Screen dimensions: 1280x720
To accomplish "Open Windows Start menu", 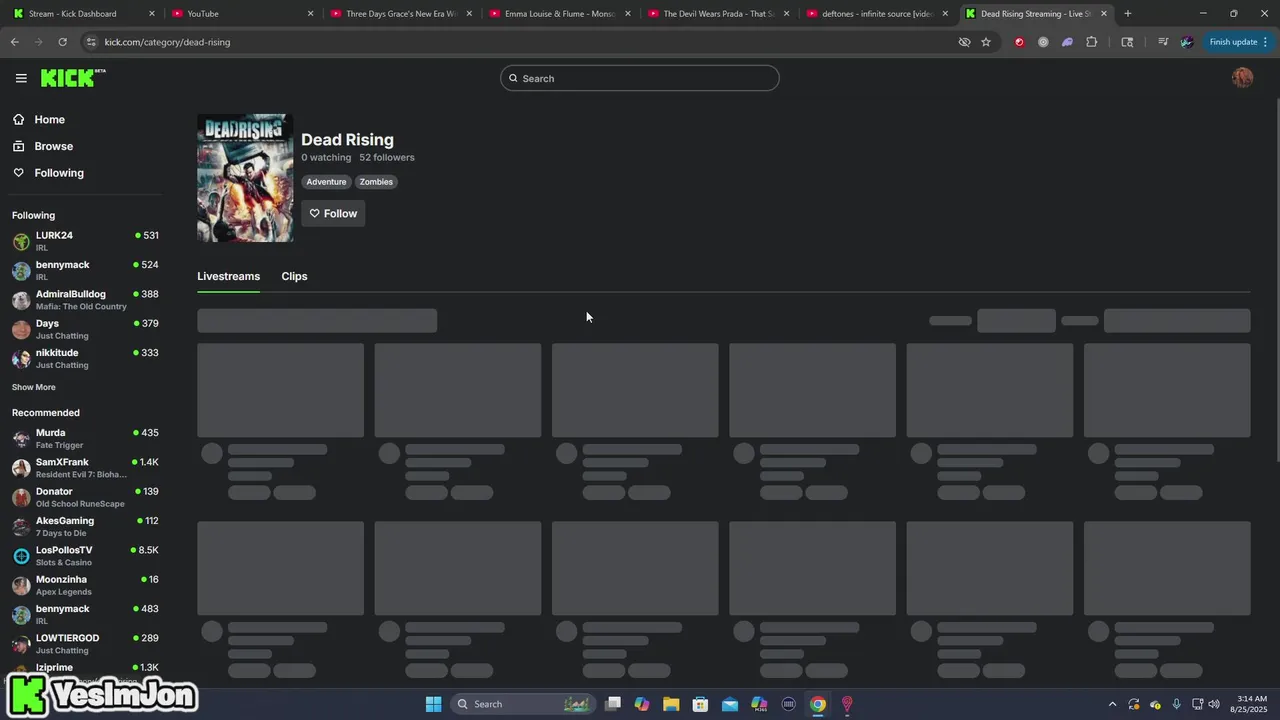I will (x=433, y=704).
